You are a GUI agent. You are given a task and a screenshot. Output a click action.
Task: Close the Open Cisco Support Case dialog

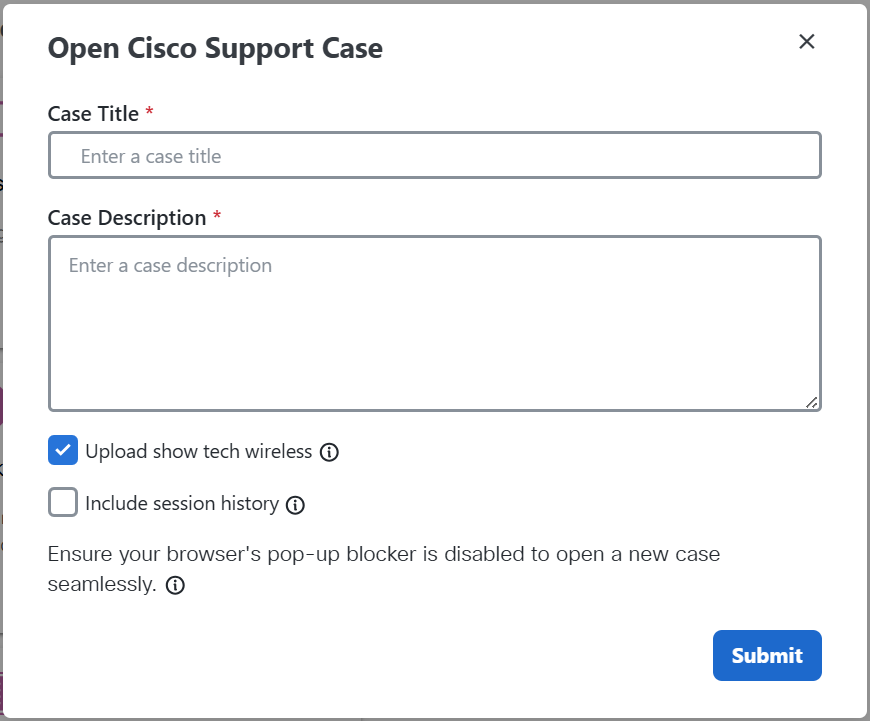point(806,41)
